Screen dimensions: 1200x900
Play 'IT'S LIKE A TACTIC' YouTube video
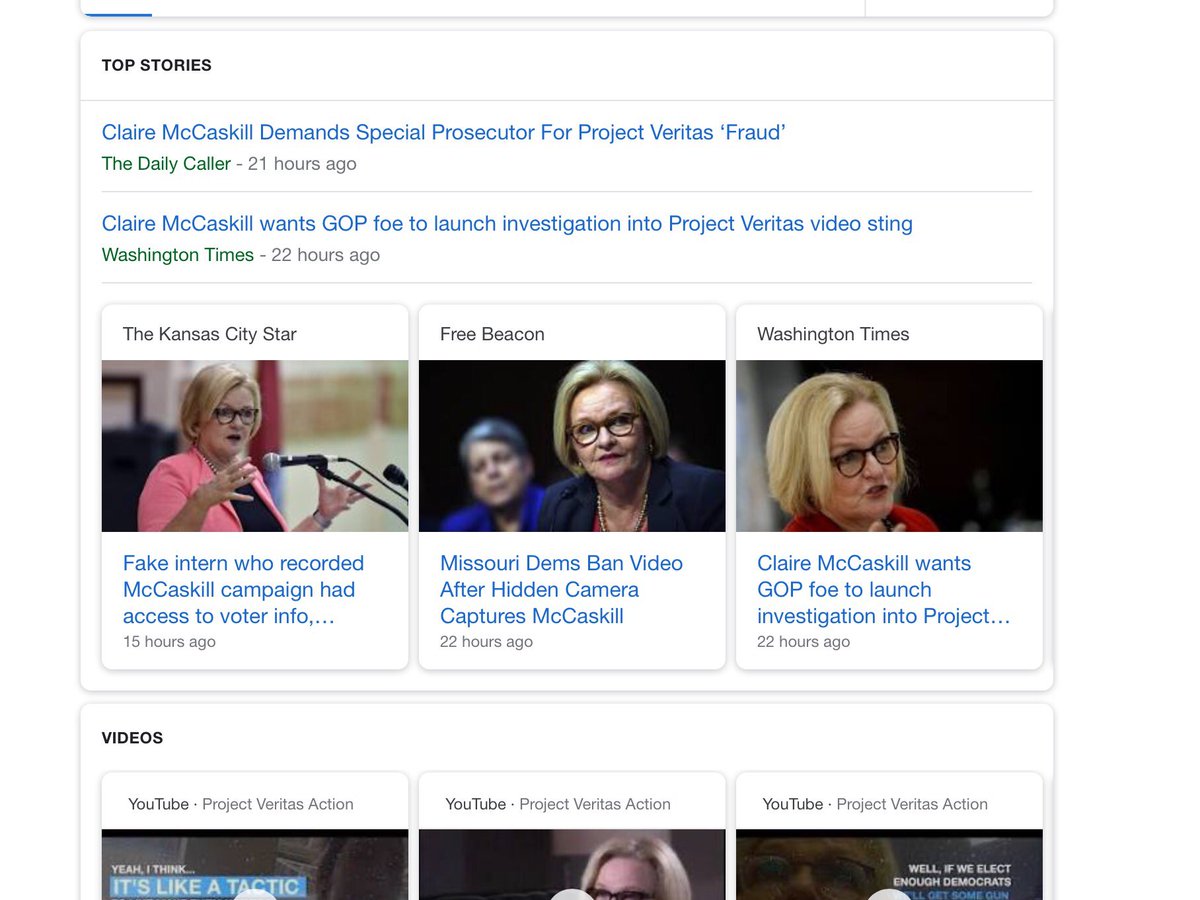255,865
